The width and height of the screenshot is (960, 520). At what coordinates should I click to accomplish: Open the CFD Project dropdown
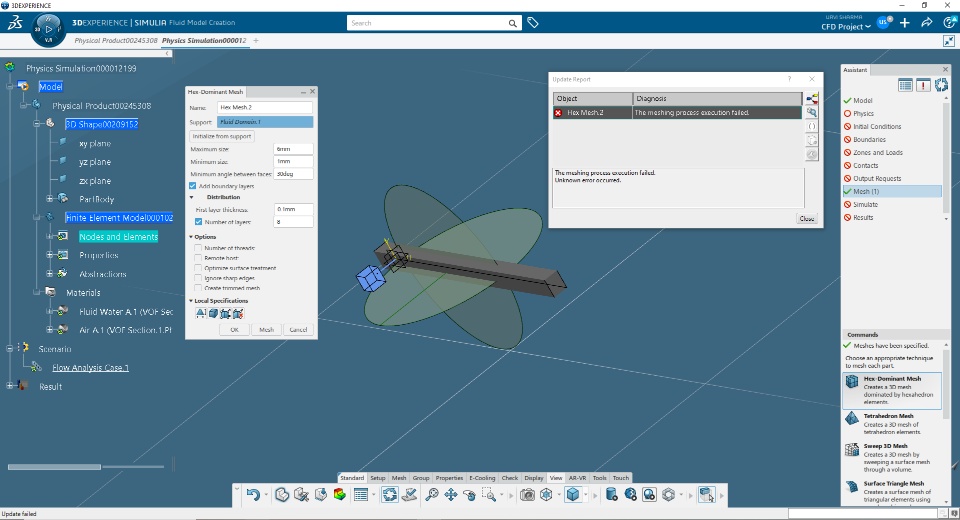[x=846, y=27]
